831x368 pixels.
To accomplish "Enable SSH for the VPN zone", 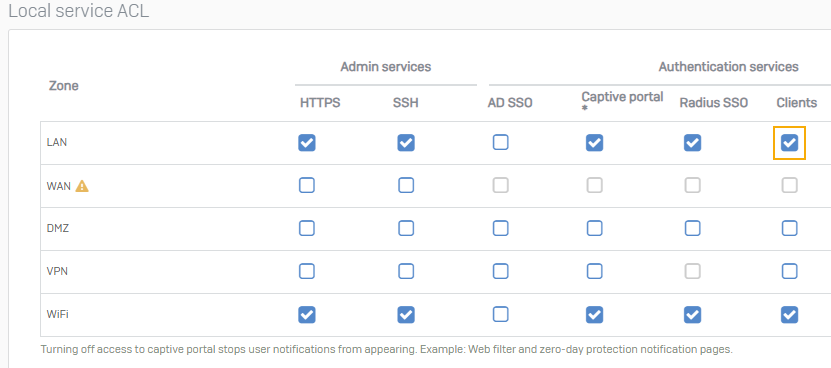I will (406, 271).
